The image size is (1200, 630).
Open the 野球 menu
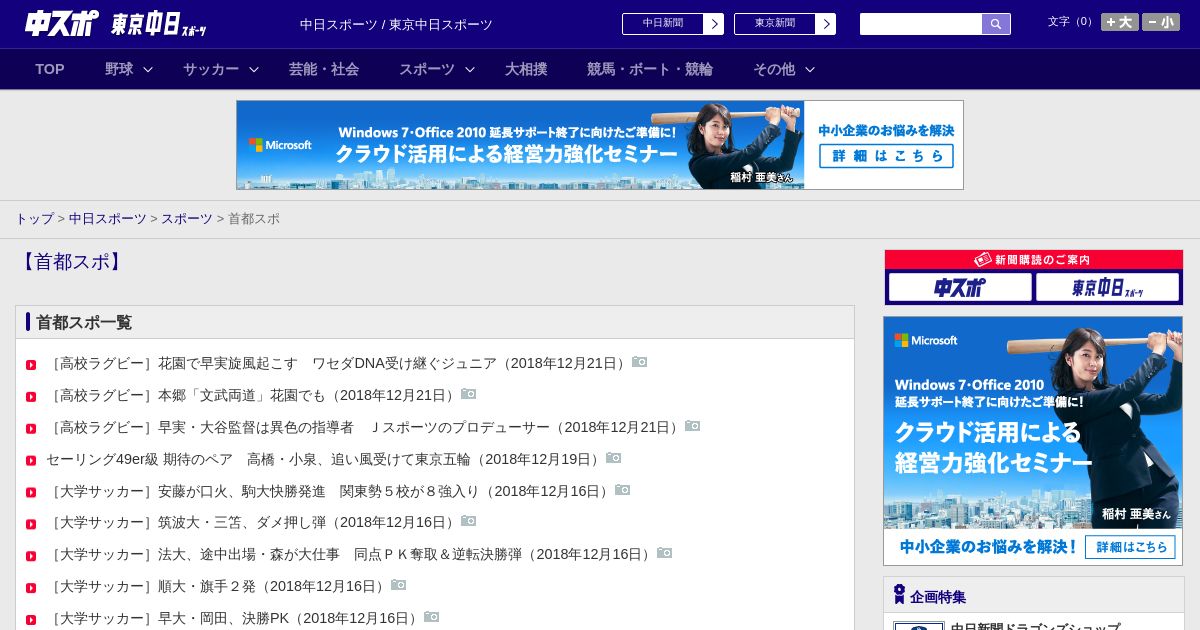click(119, 69)
